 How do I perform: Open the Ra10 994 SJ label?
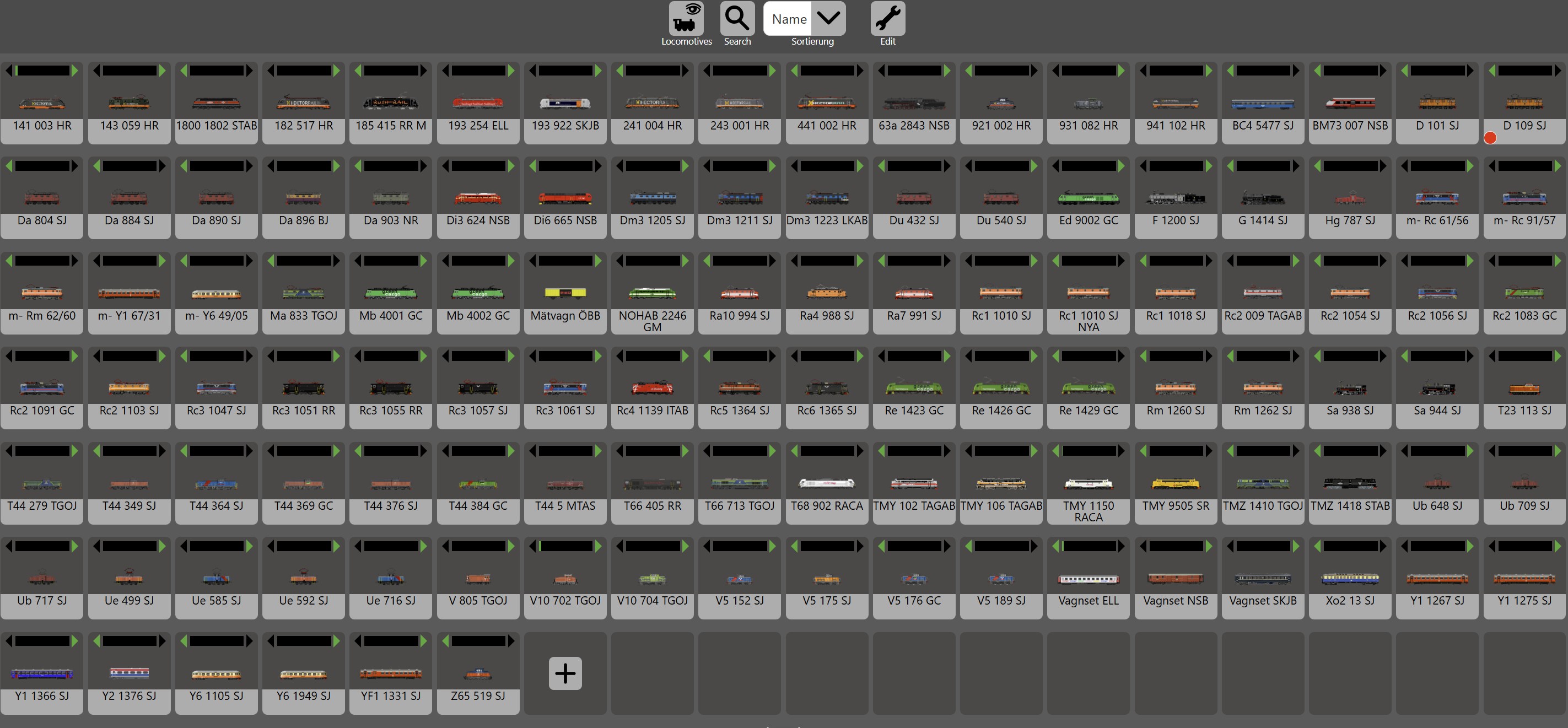coord(740,316)
